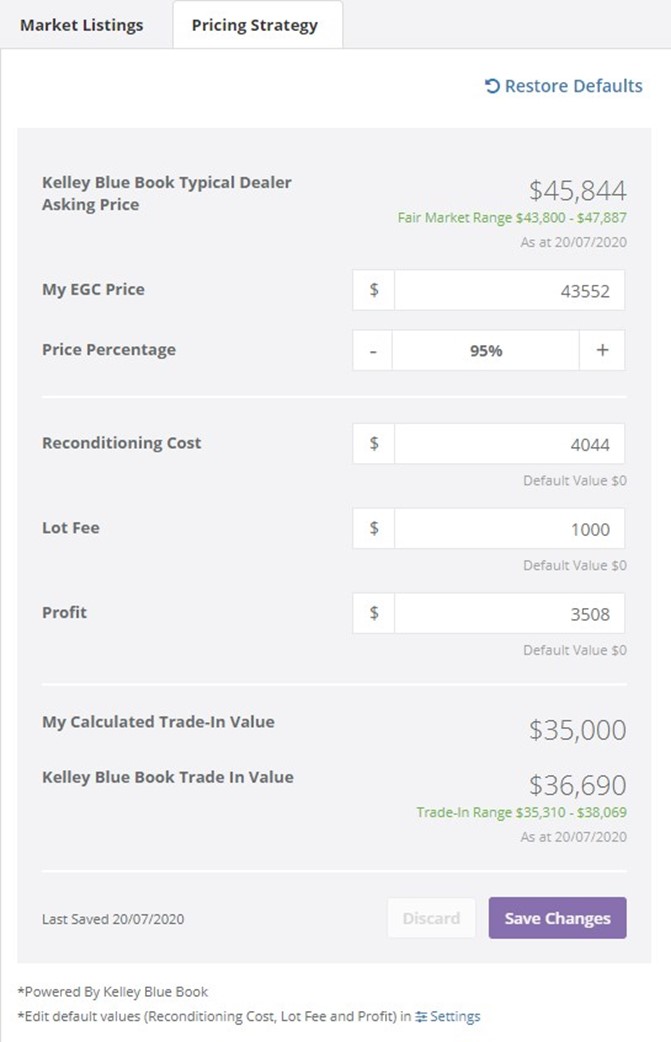Click the Restore Defaults circular arrow icon

click(x=492, y=86)
